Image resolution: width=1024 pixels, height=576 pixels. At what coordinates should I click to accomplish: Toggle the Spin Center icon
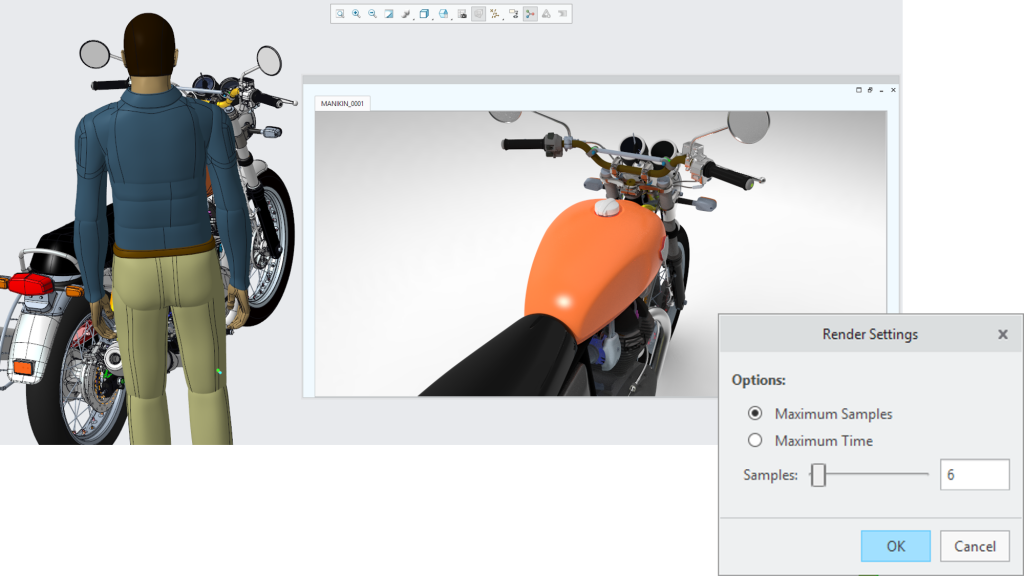(x=530, y=14)
